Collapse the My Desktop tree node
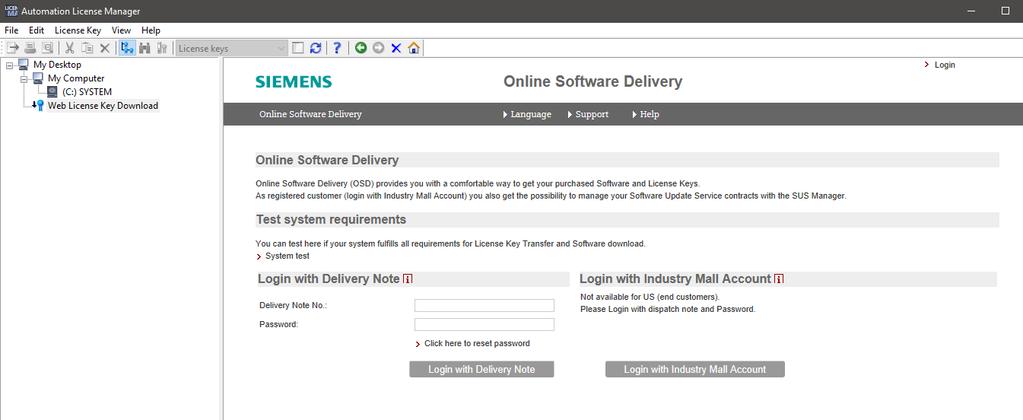The width and height of the screenshot is (1023, 420). 10,65
